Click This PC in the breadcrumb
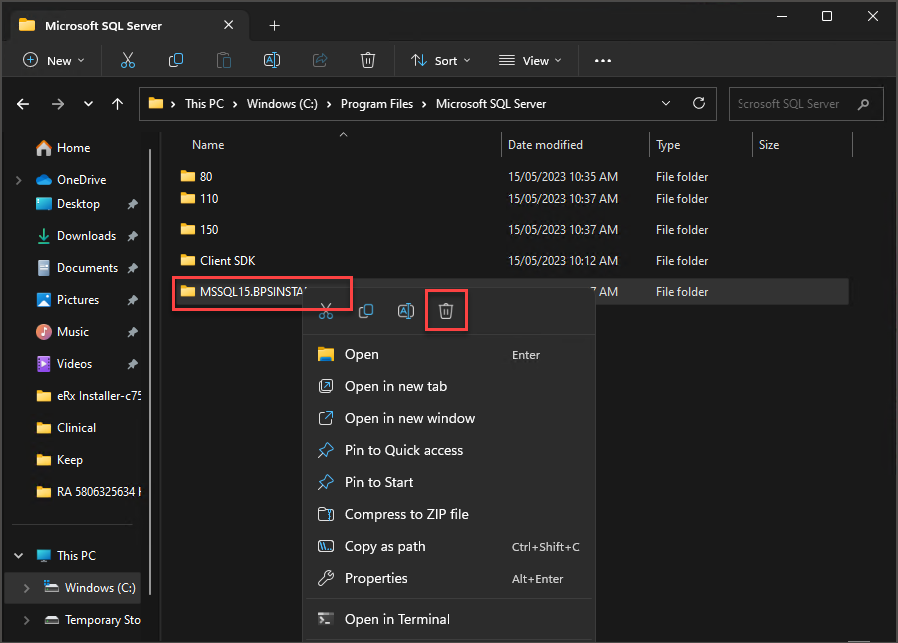Image resolution: width=898 pixels, height=643 pixels. coord(204,104)
